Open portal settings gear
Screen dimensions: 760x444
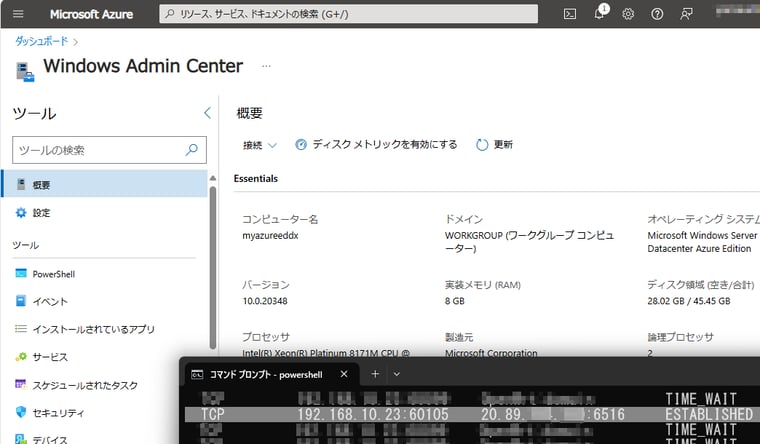point(628,14)
